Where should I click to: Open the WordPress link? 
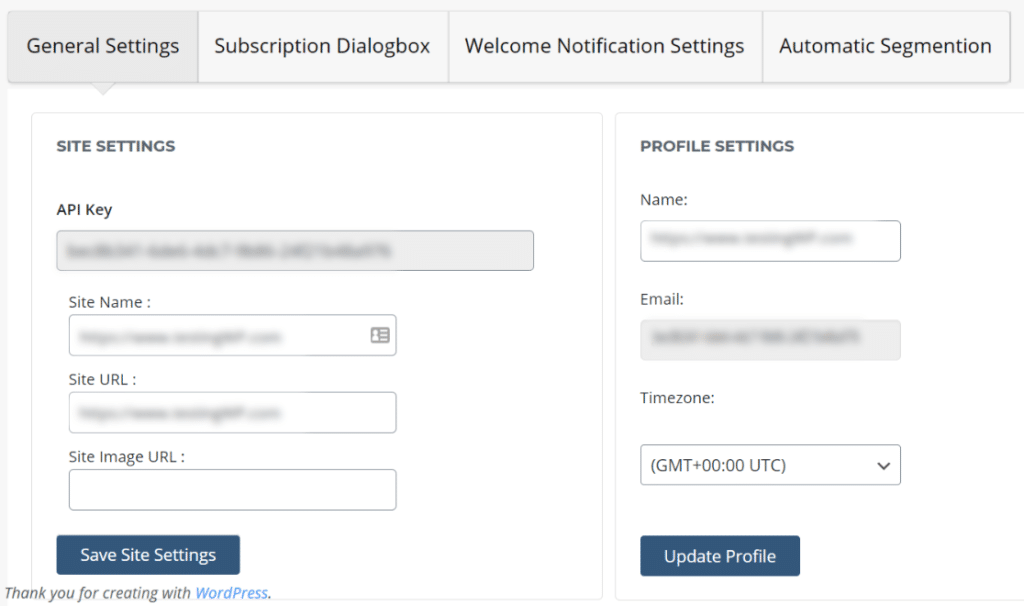tap(231, 592)
